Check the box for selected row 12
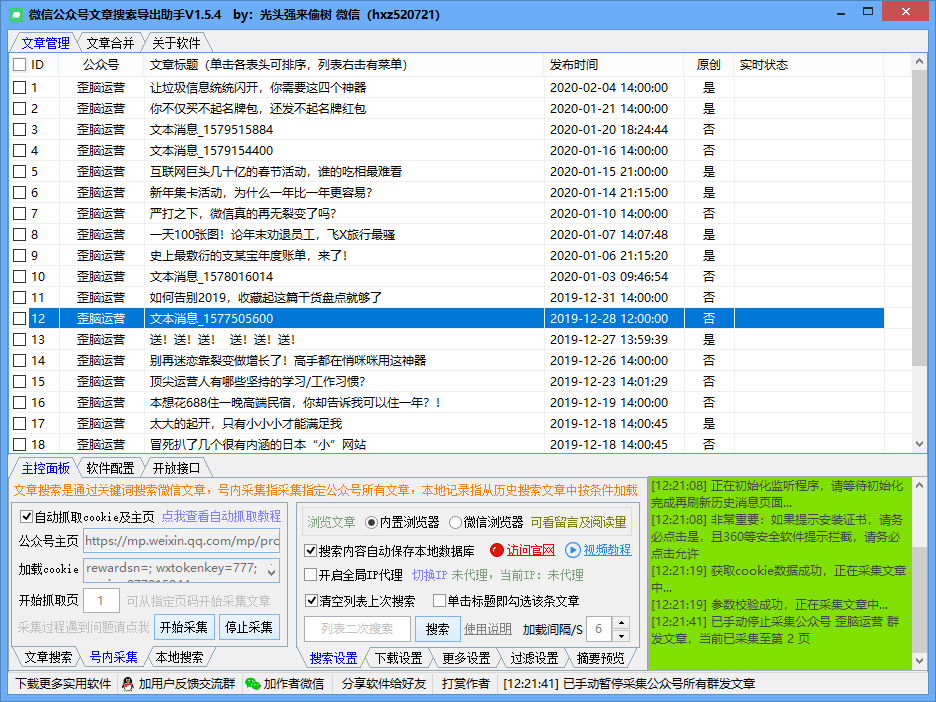936x702 pixels. pyautogui.click(x=20, y=318)
